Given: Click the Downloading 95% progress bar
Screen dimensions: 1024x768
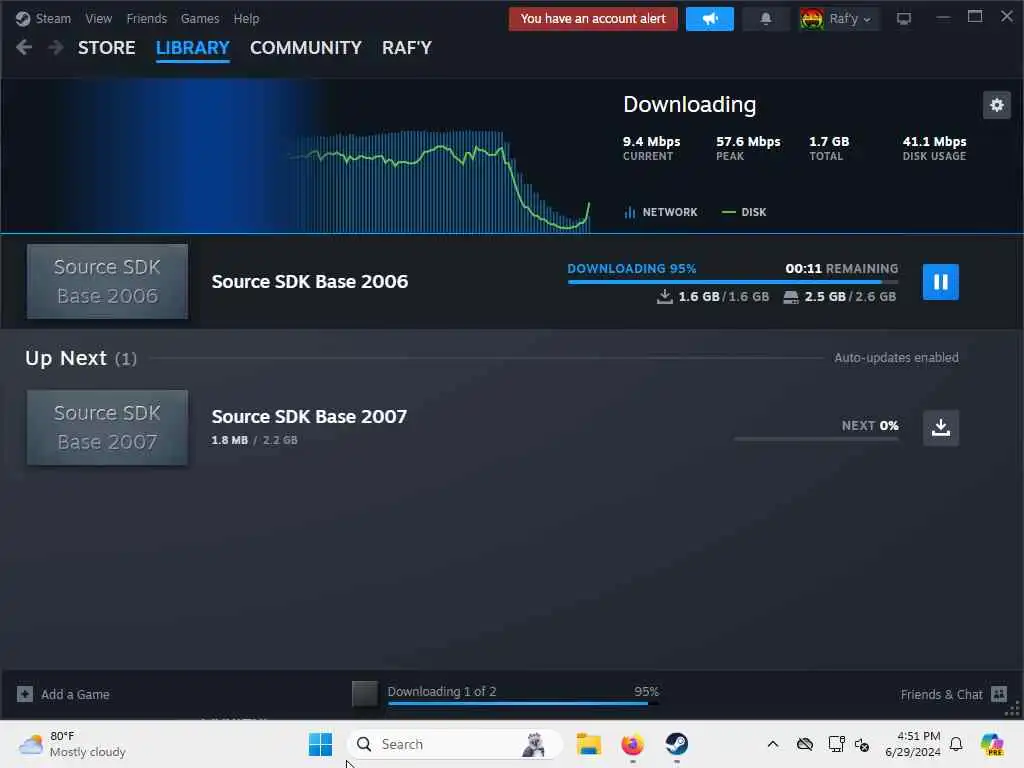Looking at the screenshot, I should (733, 281).
